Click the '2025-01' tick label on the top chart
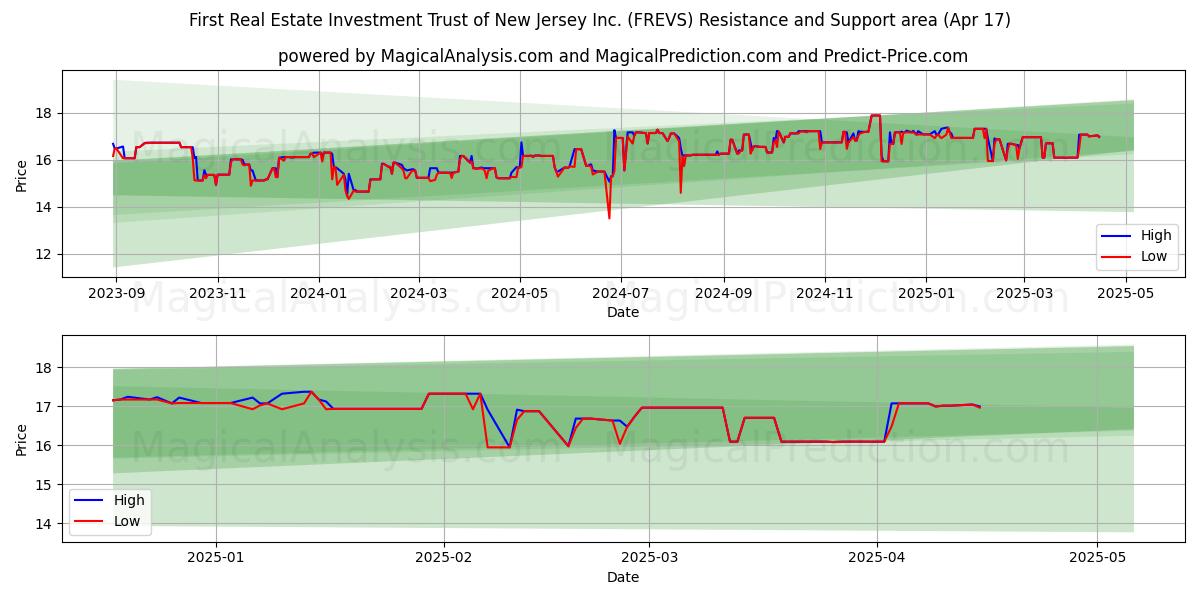The height and width of the screenshot is (600, 1200). click(x=926, y=295)
